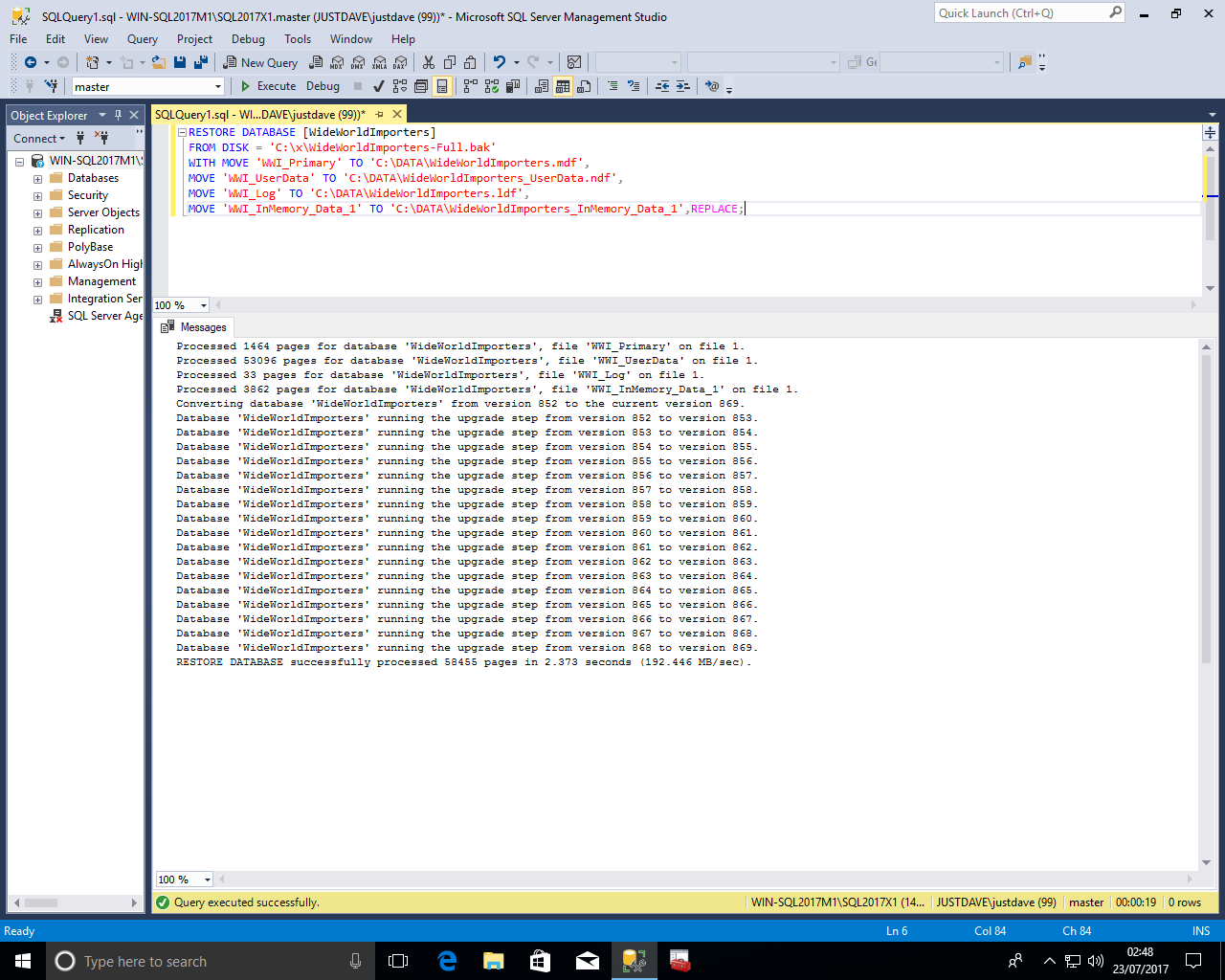The image size is (1225, 980).
Task: Open Microsoft Edge from the taskbar
Action: pyautogui.click(x=447, y=961)
